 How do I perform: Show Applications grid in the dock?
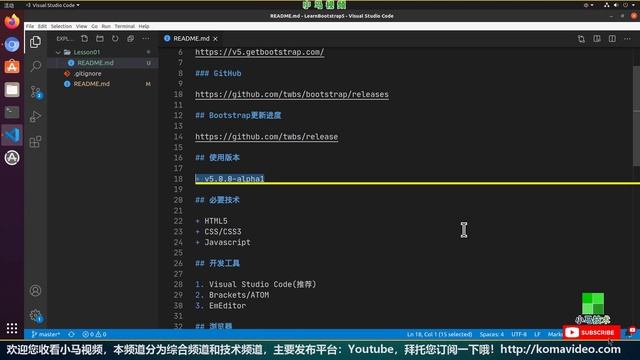pos(12,328)
